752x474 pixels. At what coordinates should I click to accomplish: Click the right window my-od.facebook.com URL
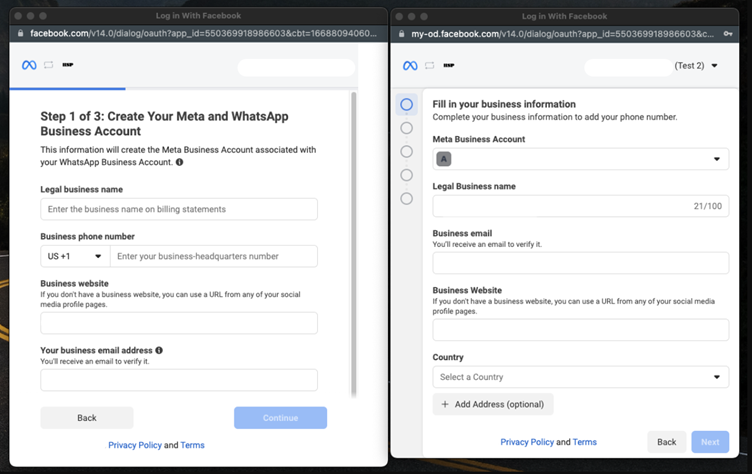pyautogui.click(x=562, y=34)
